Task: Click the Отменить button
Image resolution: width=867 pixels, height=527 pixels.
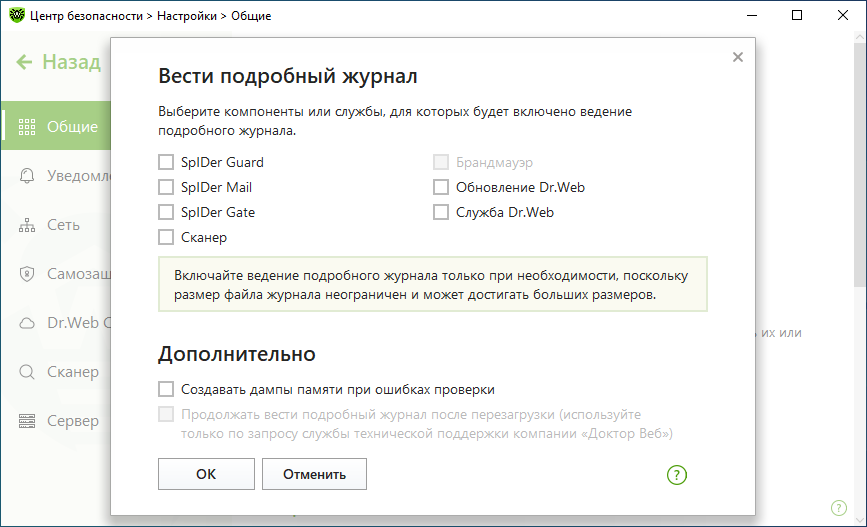Action: click(314, 474)
